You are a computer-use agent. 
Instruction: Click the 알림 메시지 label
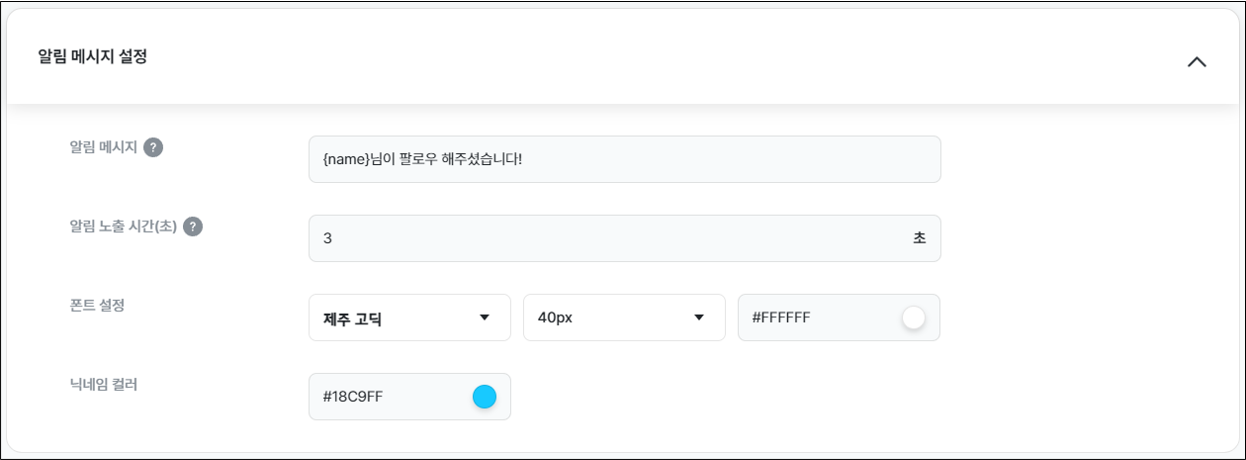(x=103, y=147)
